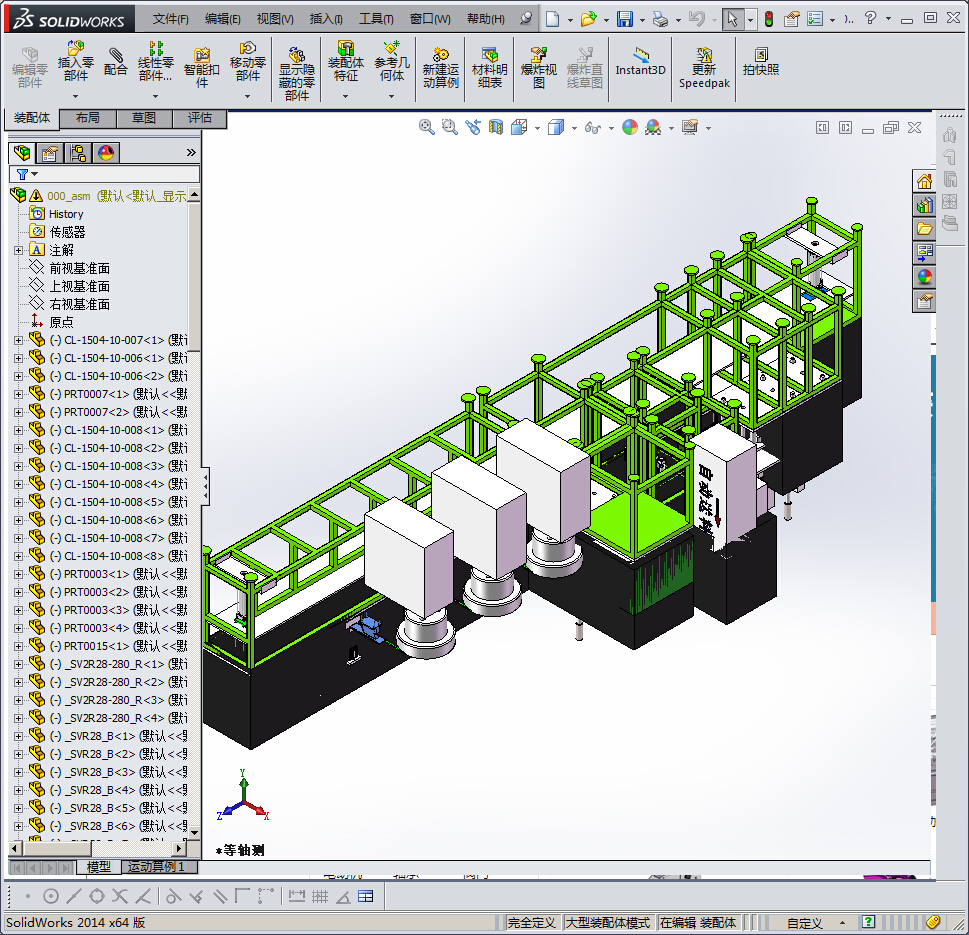Screen dimensions: 969x935
Task: Select Move Component (移动零部件) tool
Action: click(x=247, y=62)
